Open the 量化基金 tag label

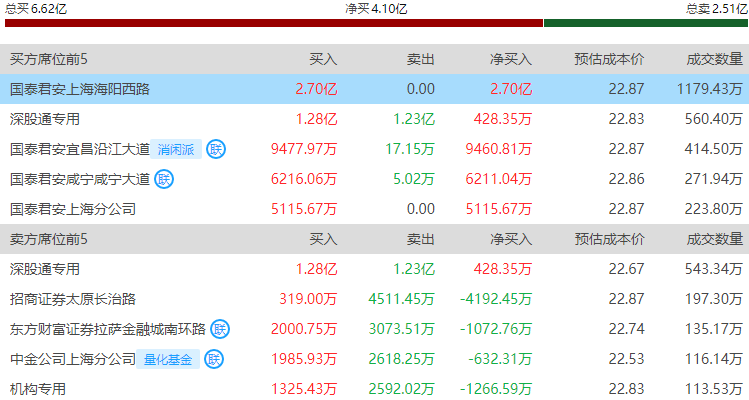pyautogui.click(x=168, y=359)
